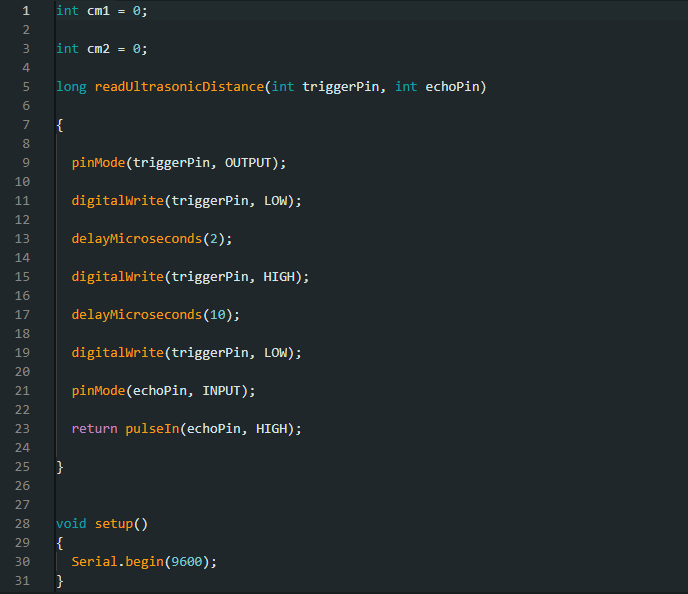Click the 'int cm2 = 0;' declaration
The height and width of the screenshot is (594, 688).
click(x=102, y=49)
